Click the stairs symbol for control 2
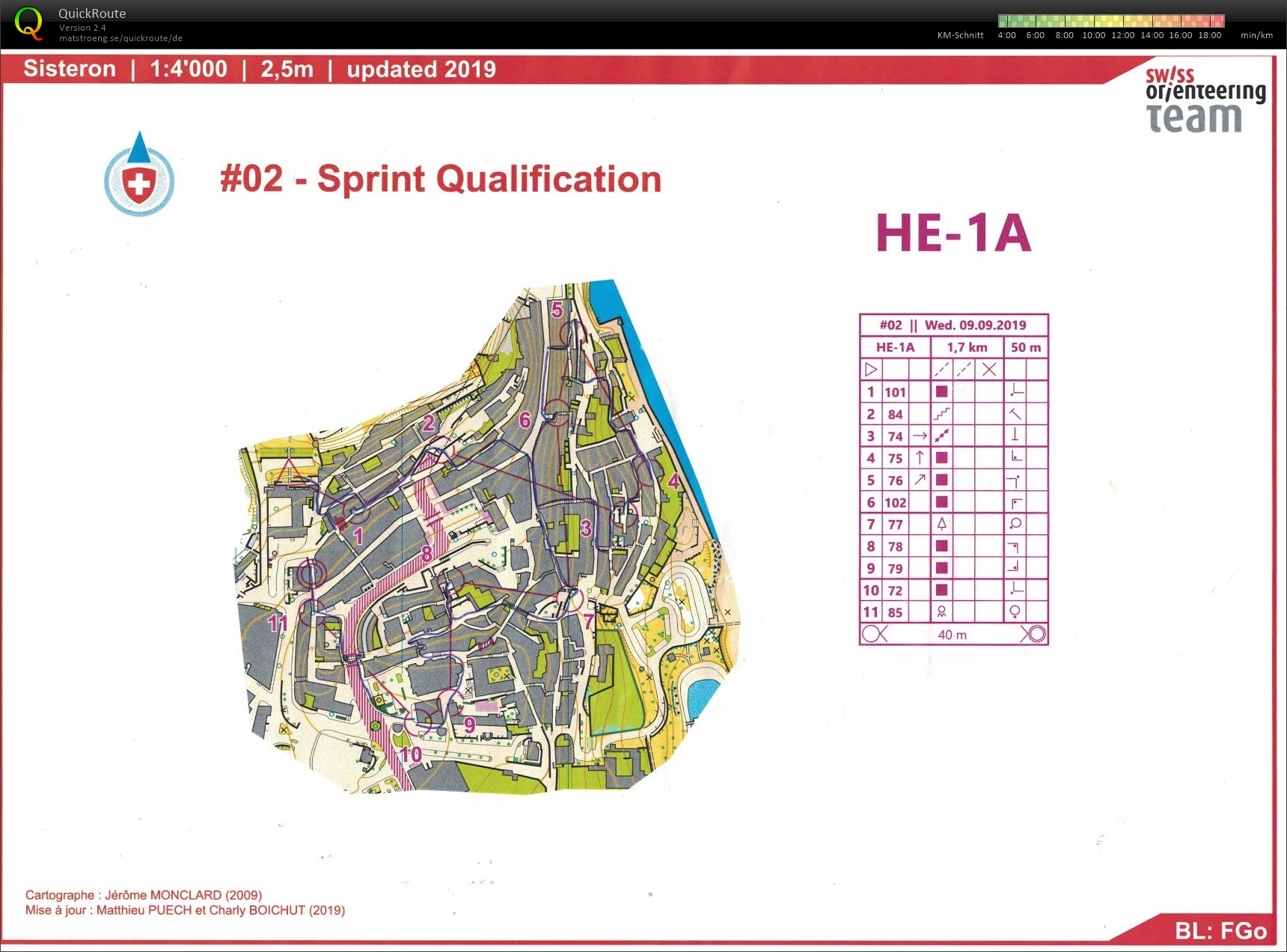Viewport: 1287px width, 952px height. tap(941, 414)
